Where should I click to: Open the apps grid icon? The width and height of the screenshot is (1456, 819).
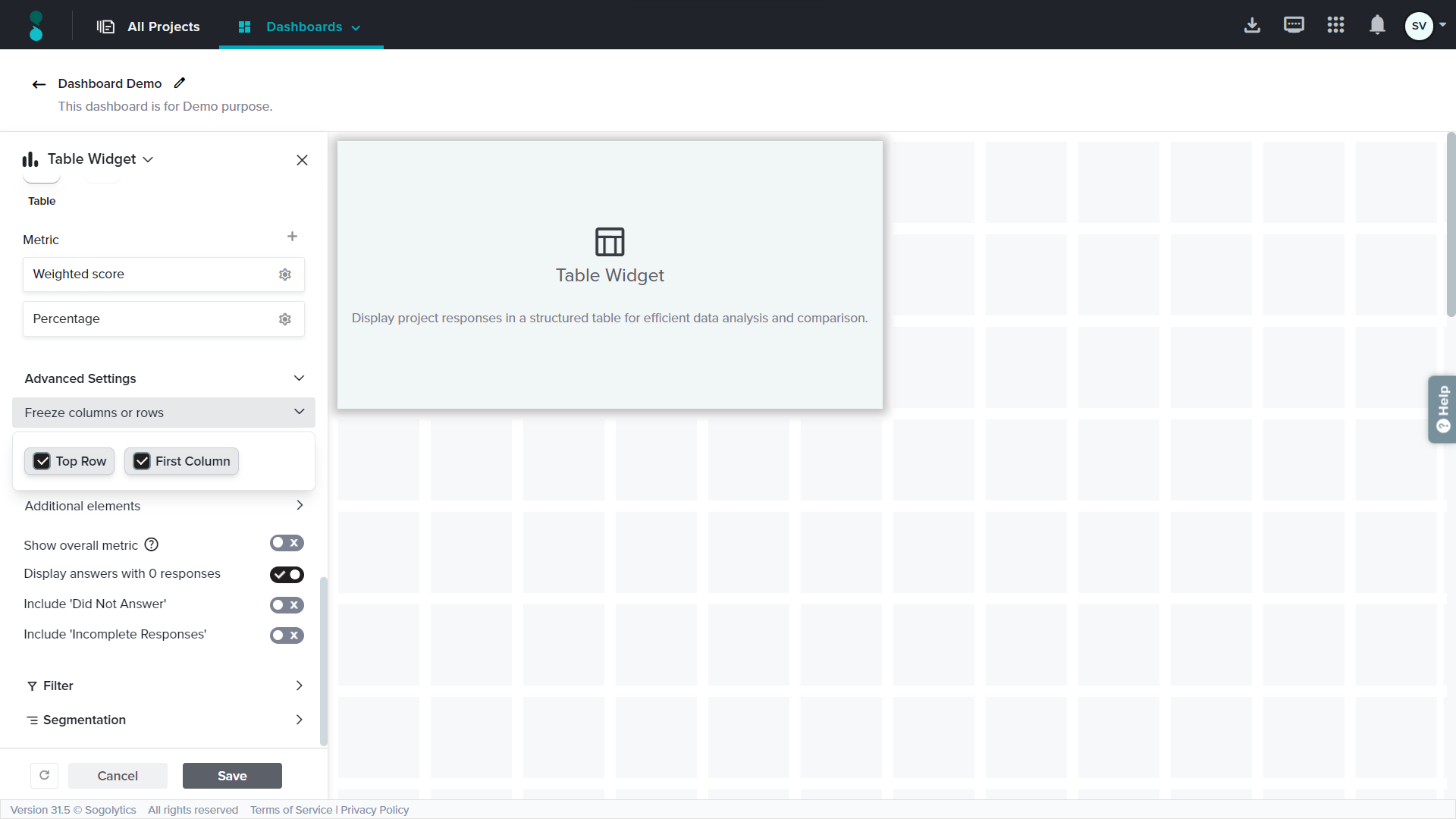(x=1335, y=25)
